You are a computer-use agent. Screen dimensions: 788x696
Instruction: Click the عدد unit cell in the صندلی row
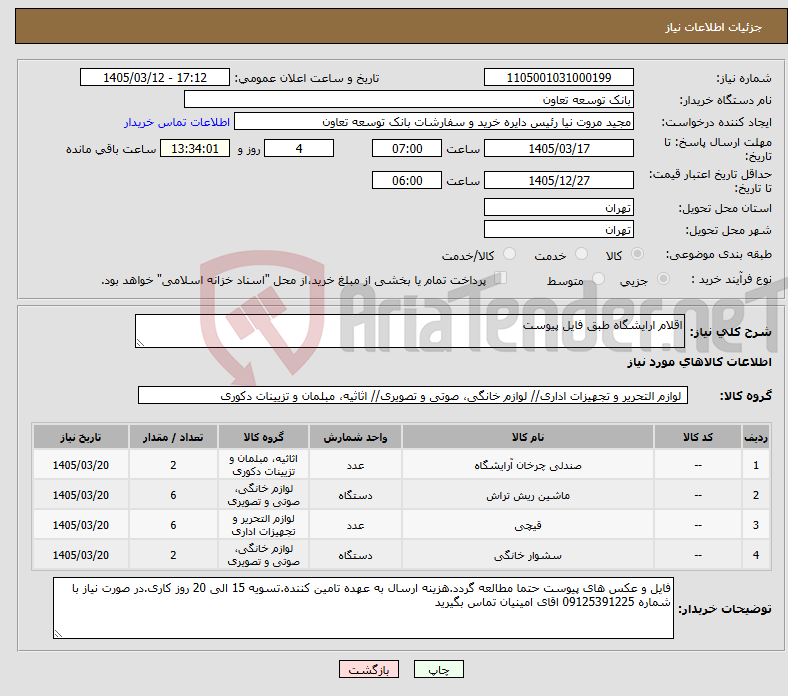355,465
